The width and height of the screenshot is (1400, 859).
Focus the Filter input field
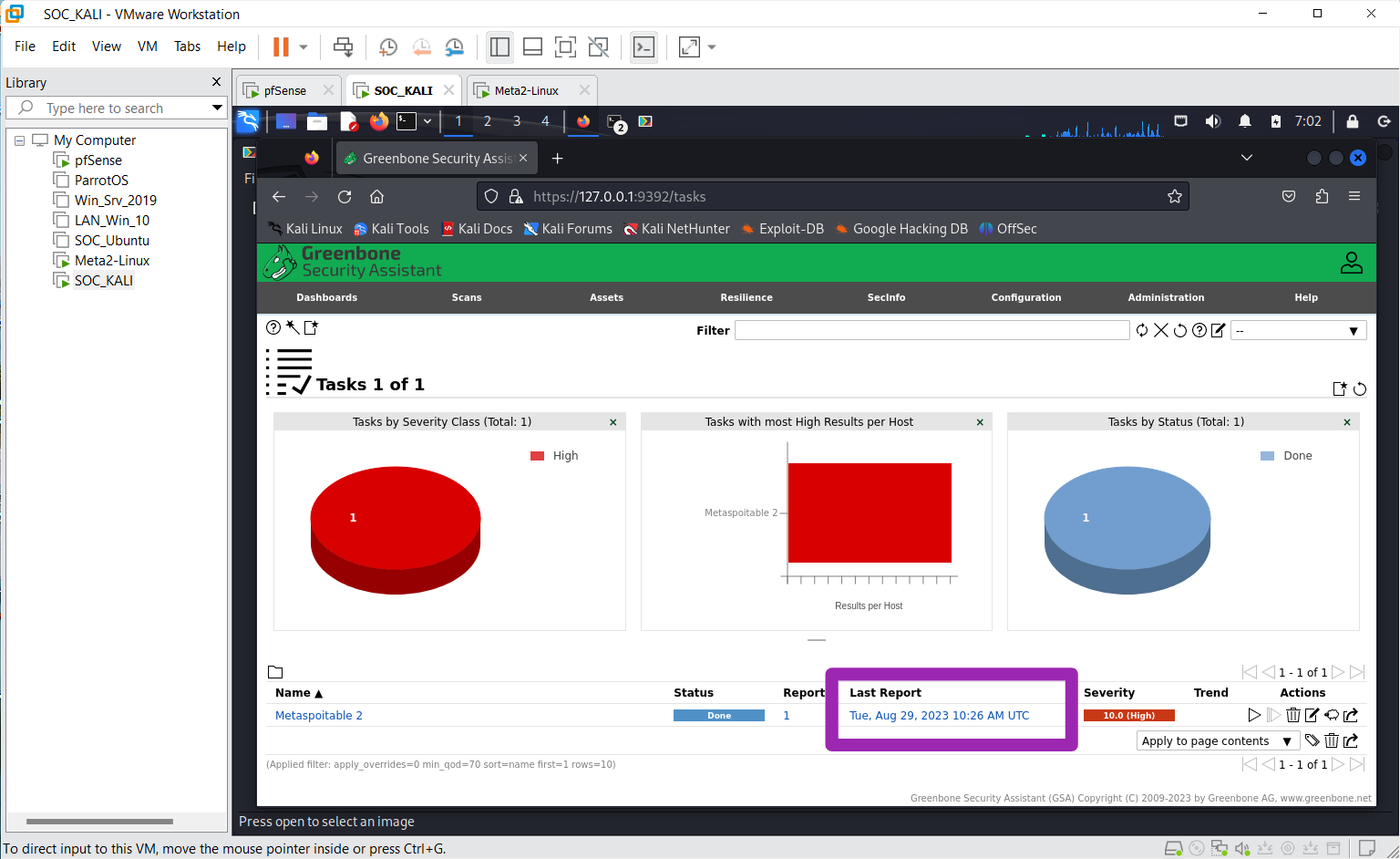click(932, 330)
